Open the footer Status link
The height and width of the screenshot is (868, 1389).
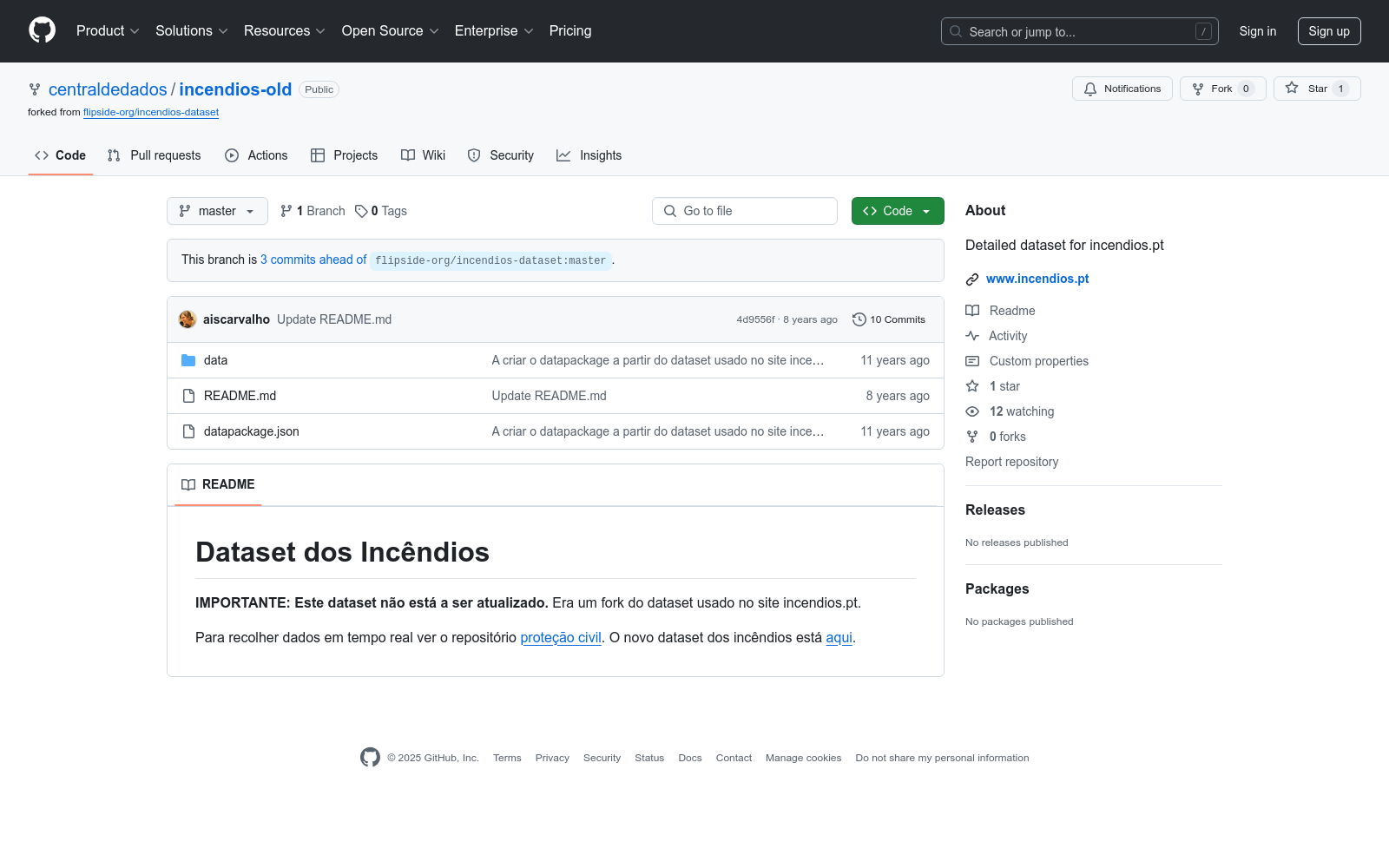tap(649, 758)
